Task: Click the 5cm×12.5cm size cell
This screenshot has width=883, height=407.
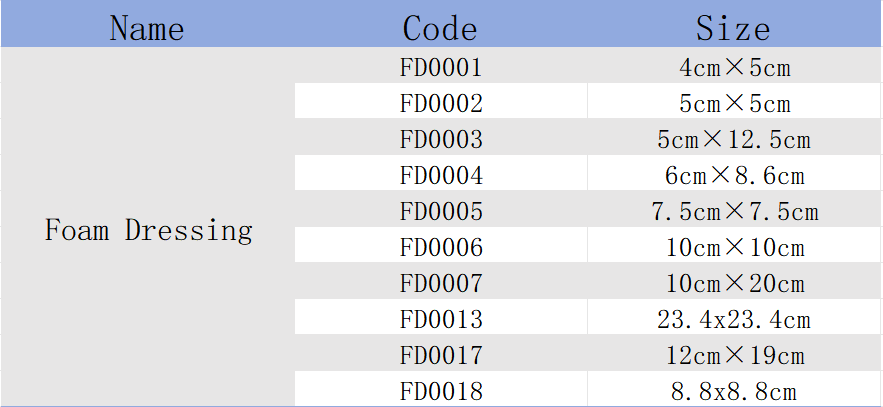Action: point(734,137)
